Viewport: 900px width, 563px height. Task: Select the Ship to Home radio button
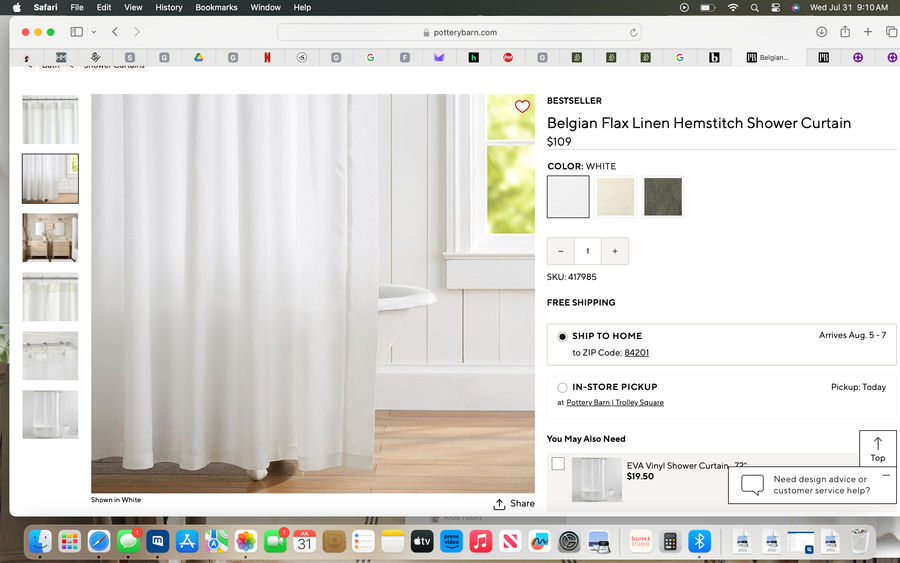(562, 337)
